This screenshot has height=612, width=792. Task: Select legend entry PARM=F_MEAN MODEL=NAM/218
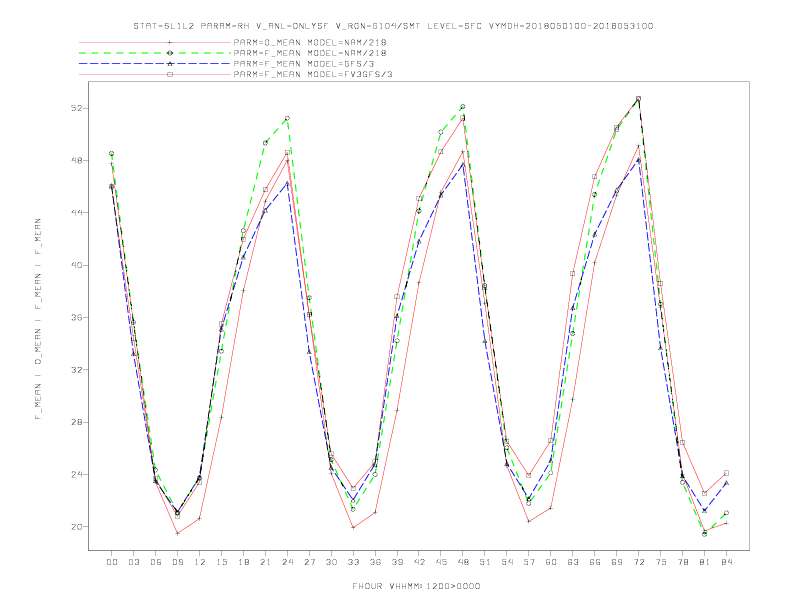pyautogui.click(x=310, y=53)
